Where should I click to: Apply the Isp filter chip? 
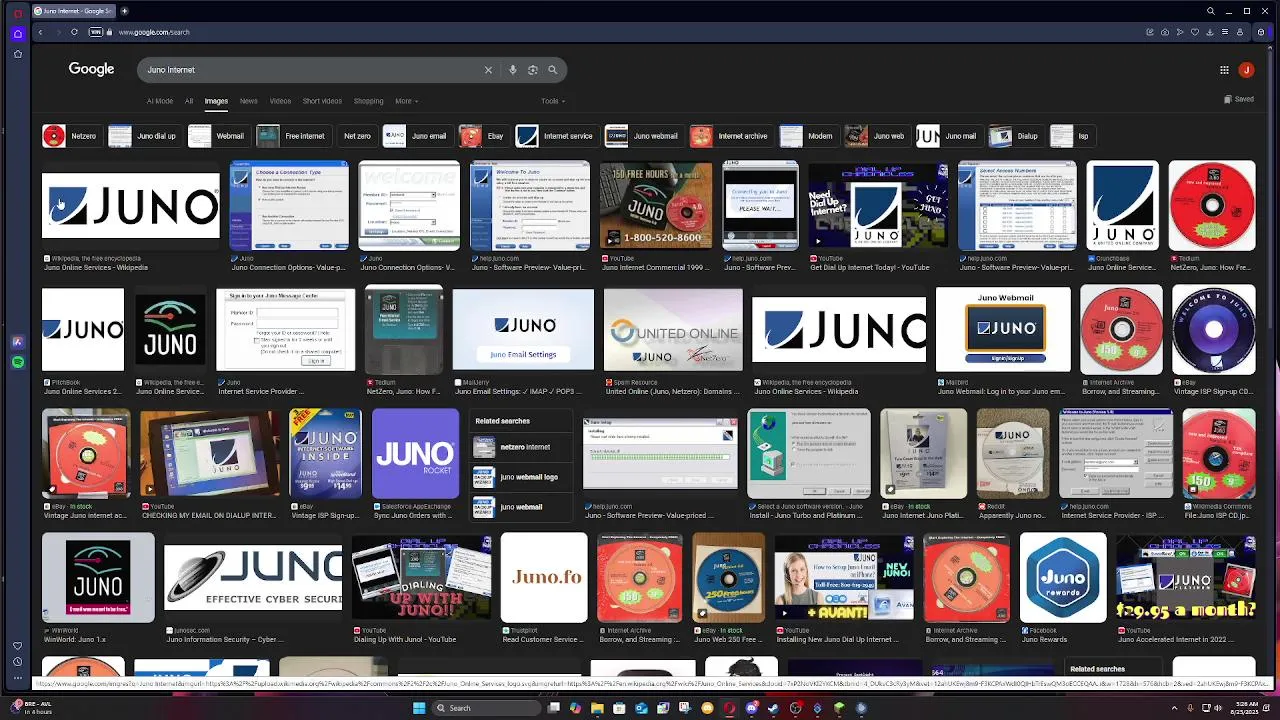tap(1073, 136)
